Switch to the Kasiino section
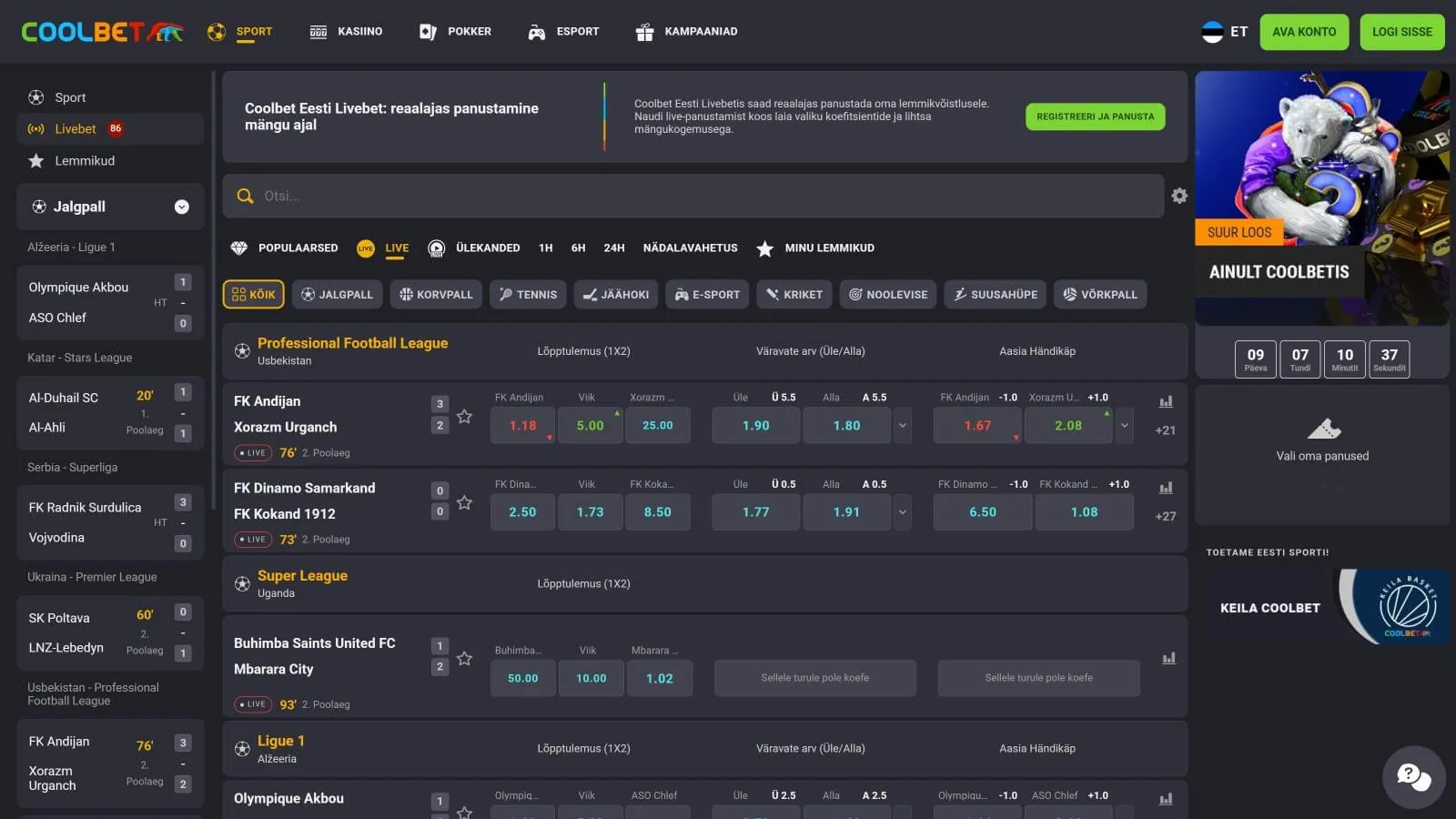1456x819 pixels. click(346, 32)
